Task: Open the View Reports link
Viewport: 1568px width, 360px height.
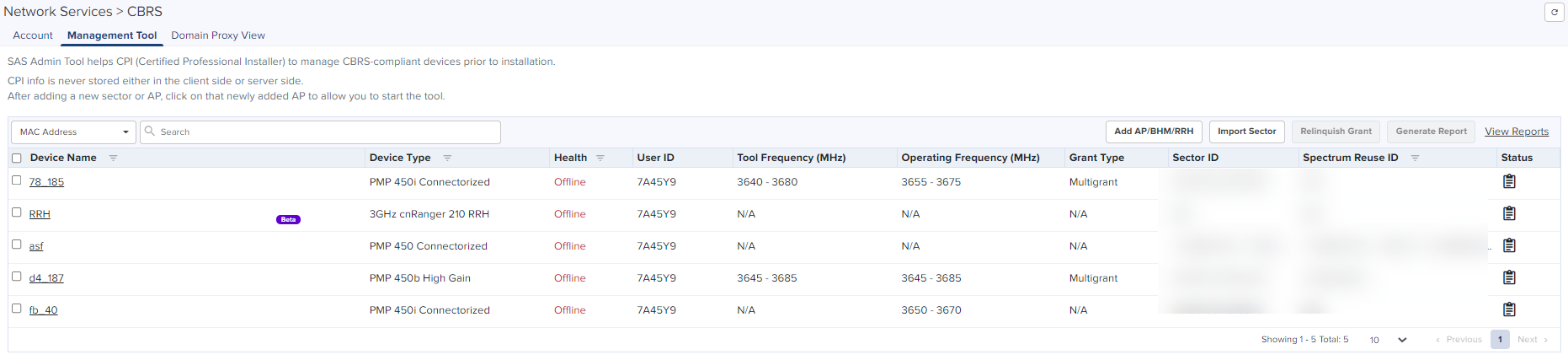Action: coord(1516,132)
